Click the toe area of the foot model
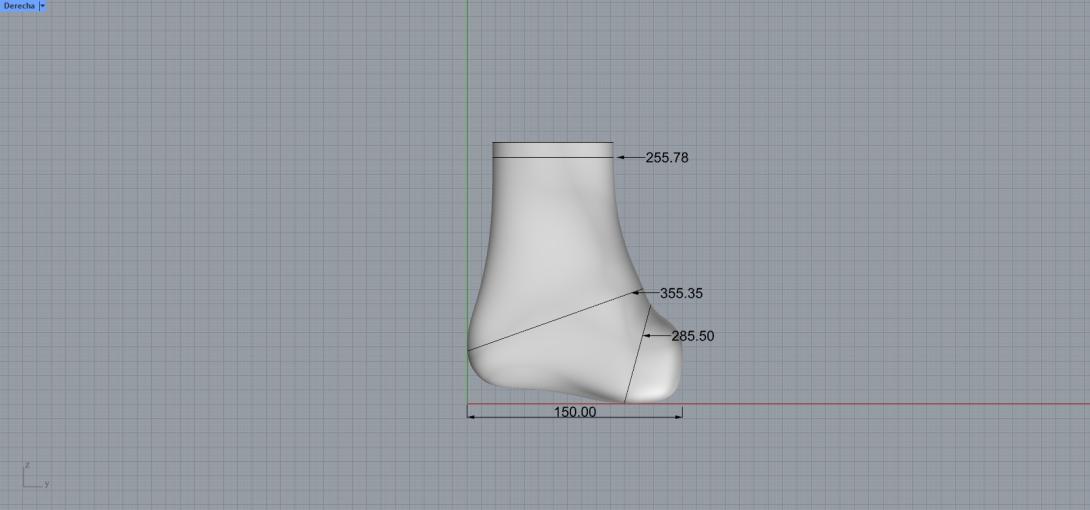 coord(660,378)
